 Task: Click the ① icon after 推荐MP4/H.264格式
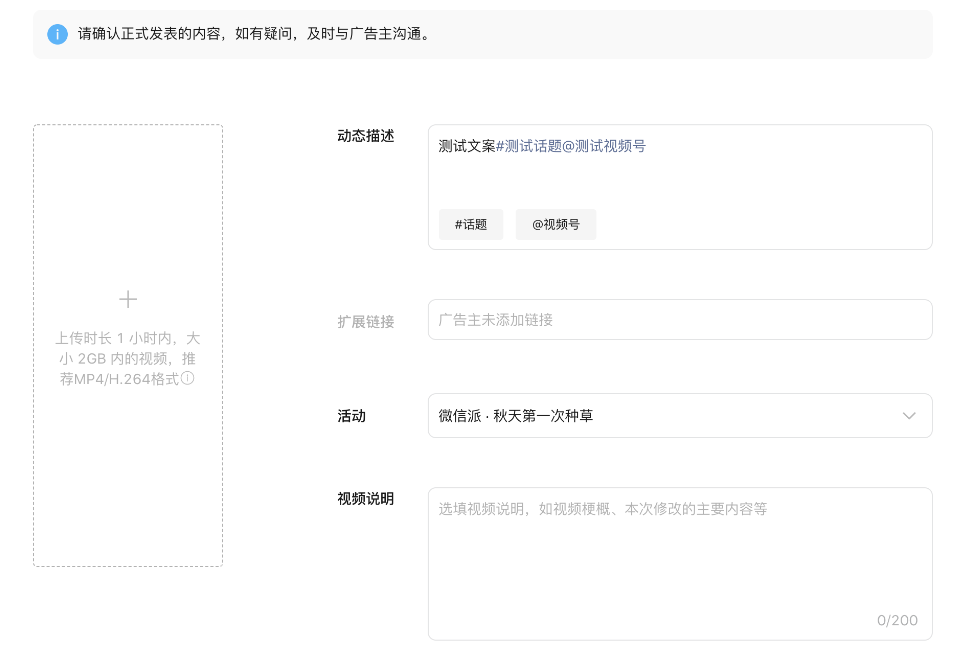188,379
